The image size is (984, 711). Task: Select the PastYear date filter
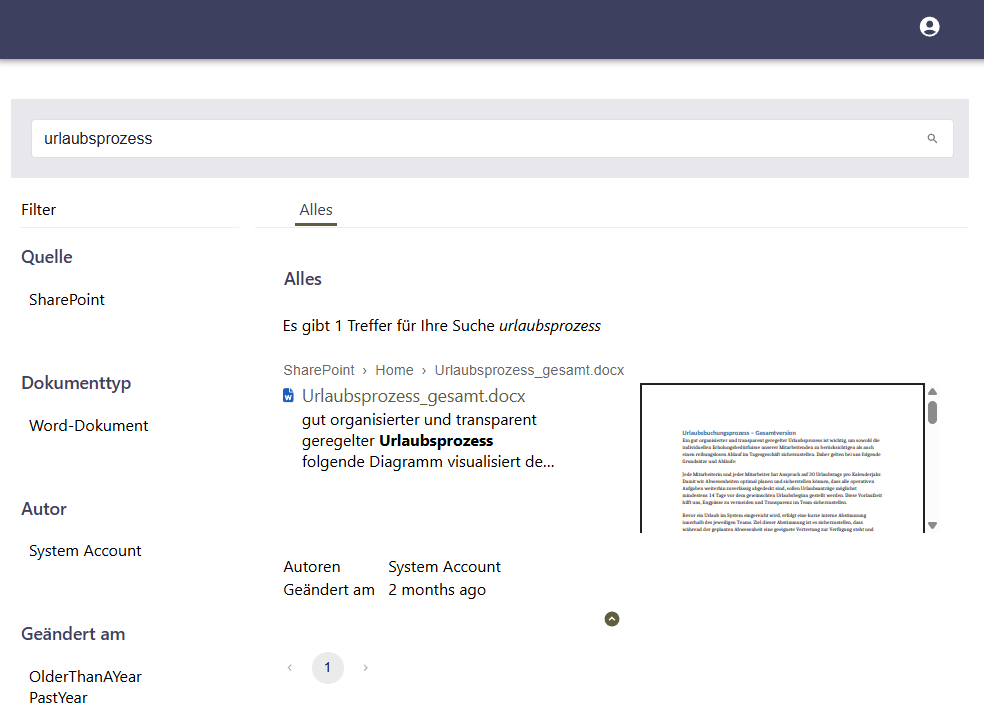click(58, 697)
